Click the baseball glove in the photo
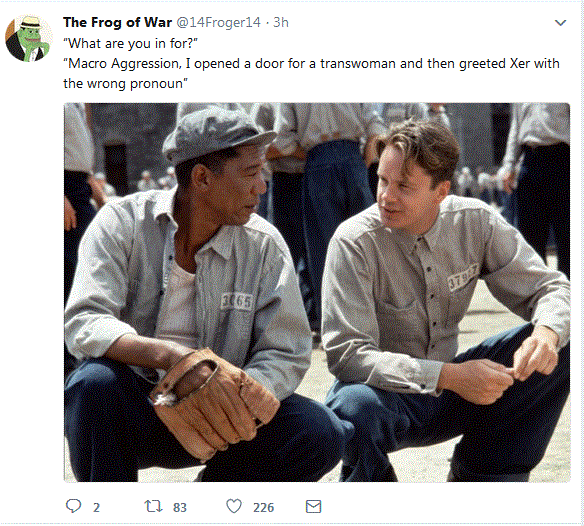The image size is (584, 526). 212,402
